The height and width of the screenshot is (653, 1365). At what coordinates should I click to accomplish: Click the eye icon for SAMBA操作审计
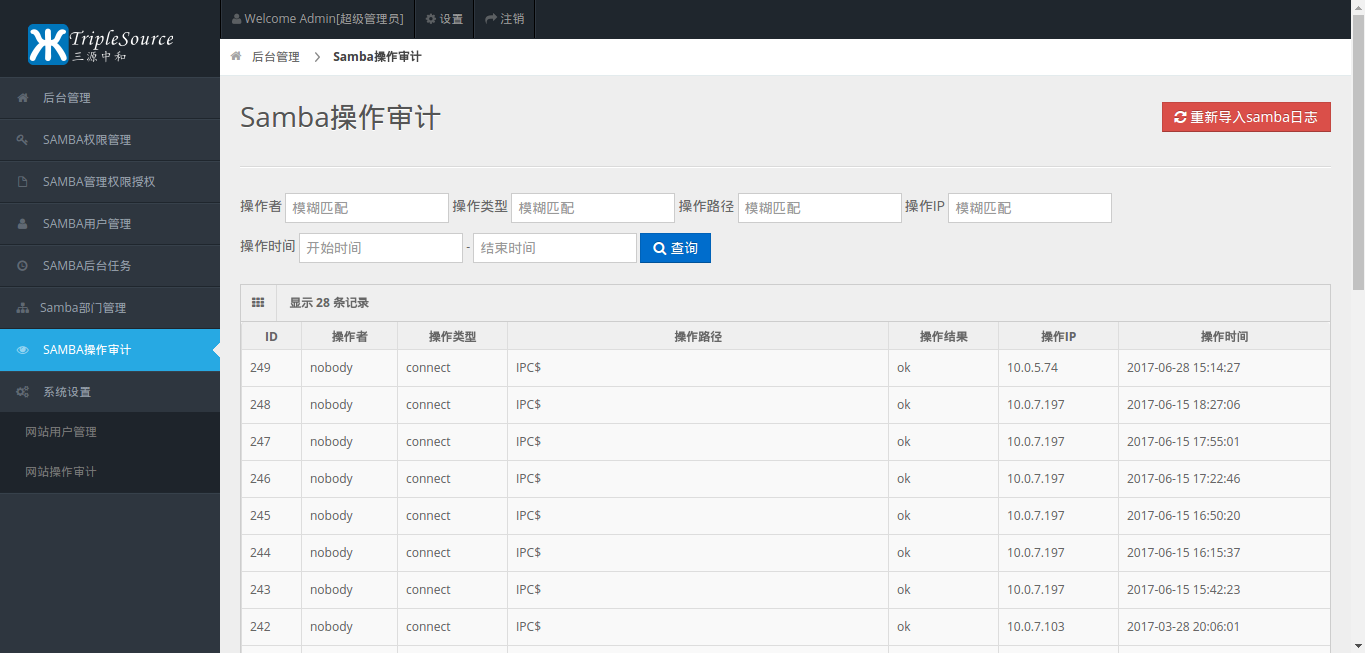[x=22, y=350]
